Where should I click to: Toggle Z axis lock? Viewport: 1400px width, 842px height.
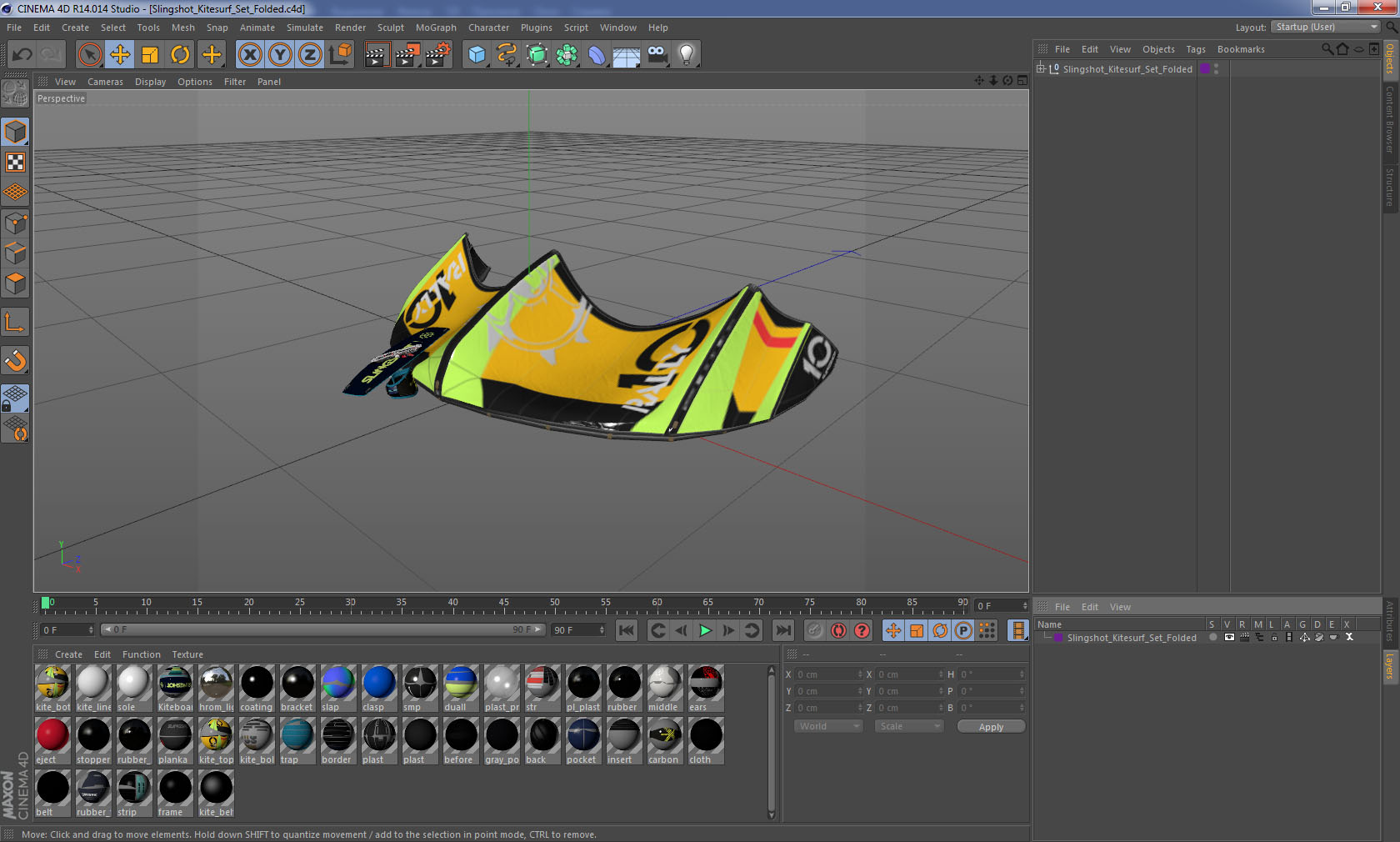pyautogui.click(x=310, y=55)
